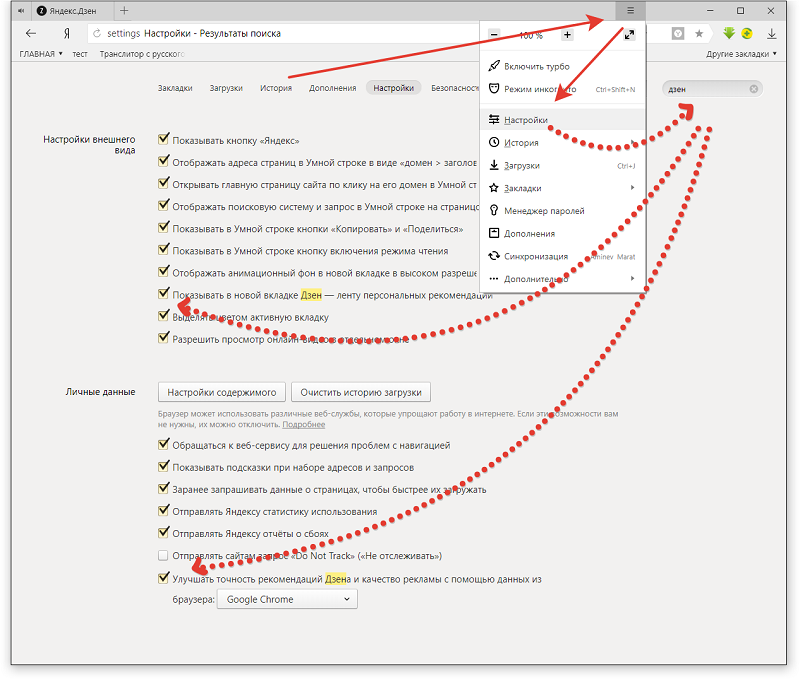Open the browser hamburger menu
Image resolution: width=800 pixels, height=679 pixels.
coord(630,10)
